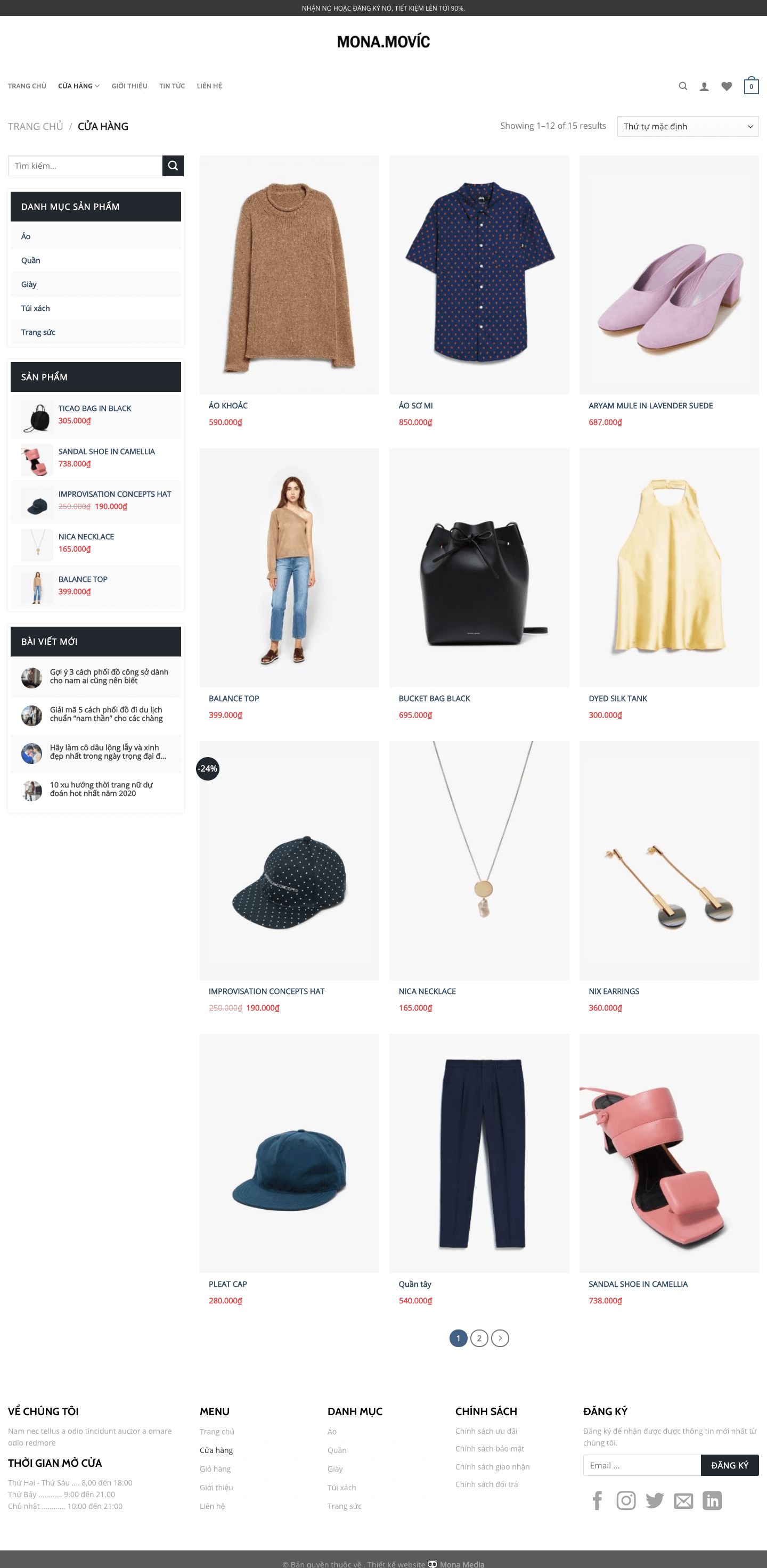Go to next page arrow
The height and width of the screenshot is (1568, 767).
(500, 1338)
